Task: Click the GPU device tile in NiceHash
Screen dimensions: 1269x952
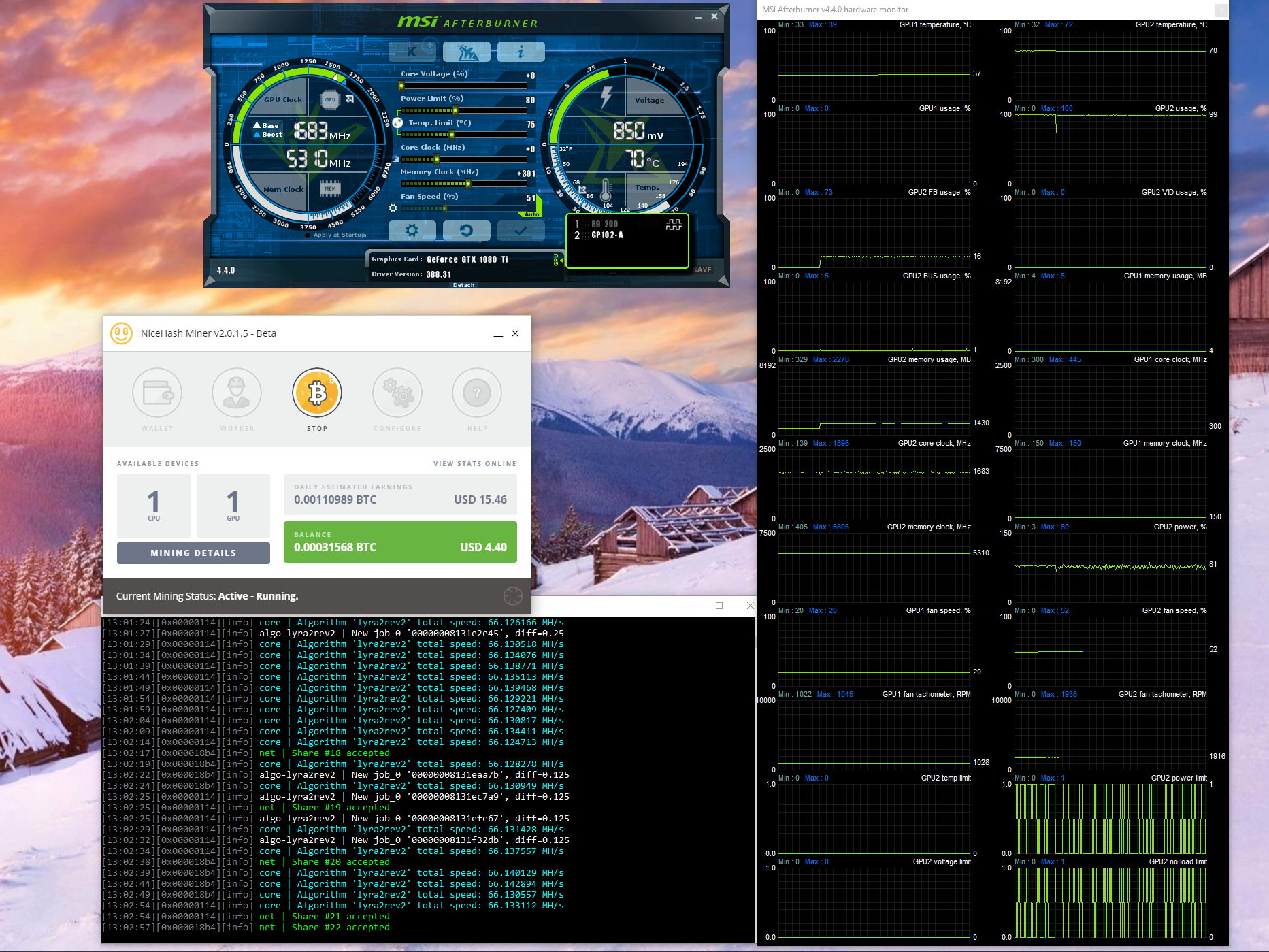Action: coord(233,506)
